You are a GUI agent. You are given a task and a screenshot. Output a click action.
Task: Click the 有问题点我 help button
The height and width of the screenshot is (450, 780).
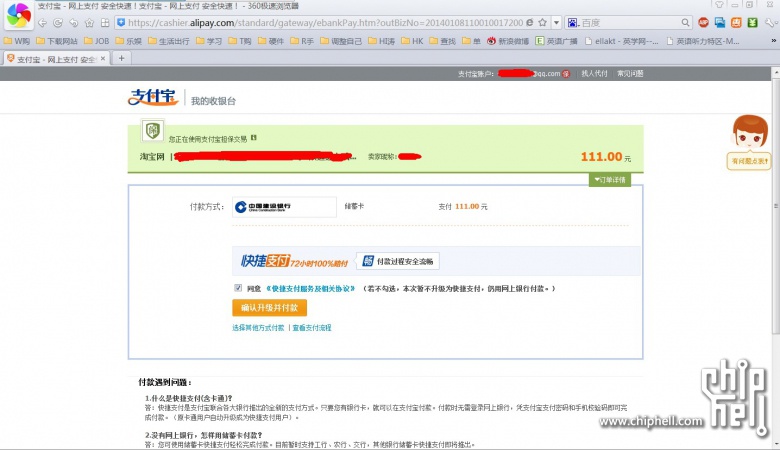click(x=749, y=161)
